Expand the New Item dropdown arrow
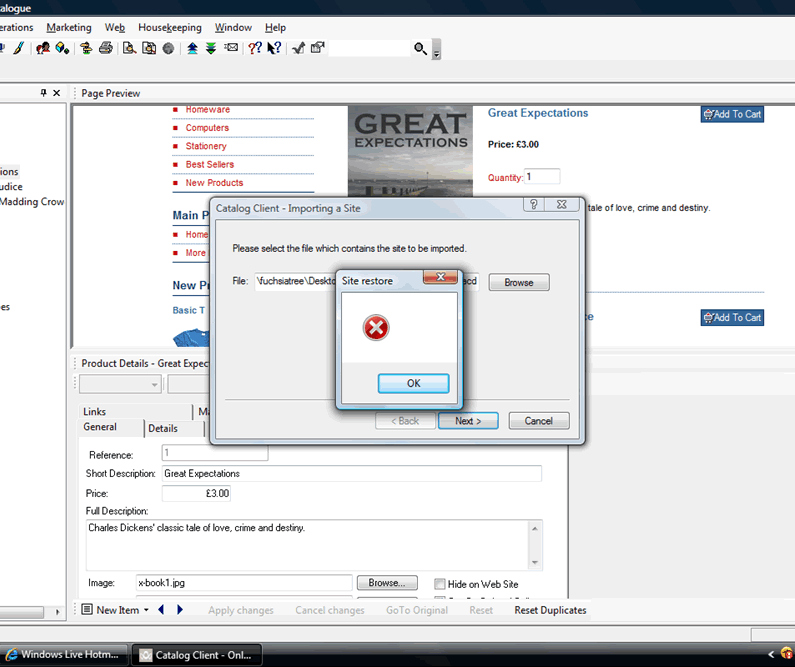This screenshot has height=667, width=795. [x=146, y=610]
